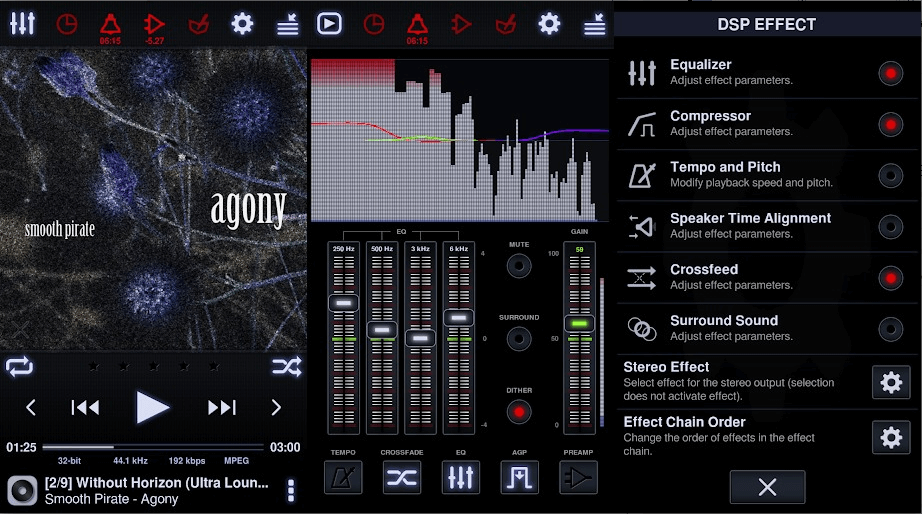This screenshot has width=922, height=514.
Task: Click the red alarm bell 06:15 in EQ screen
Action: click(x=417, y=28)
